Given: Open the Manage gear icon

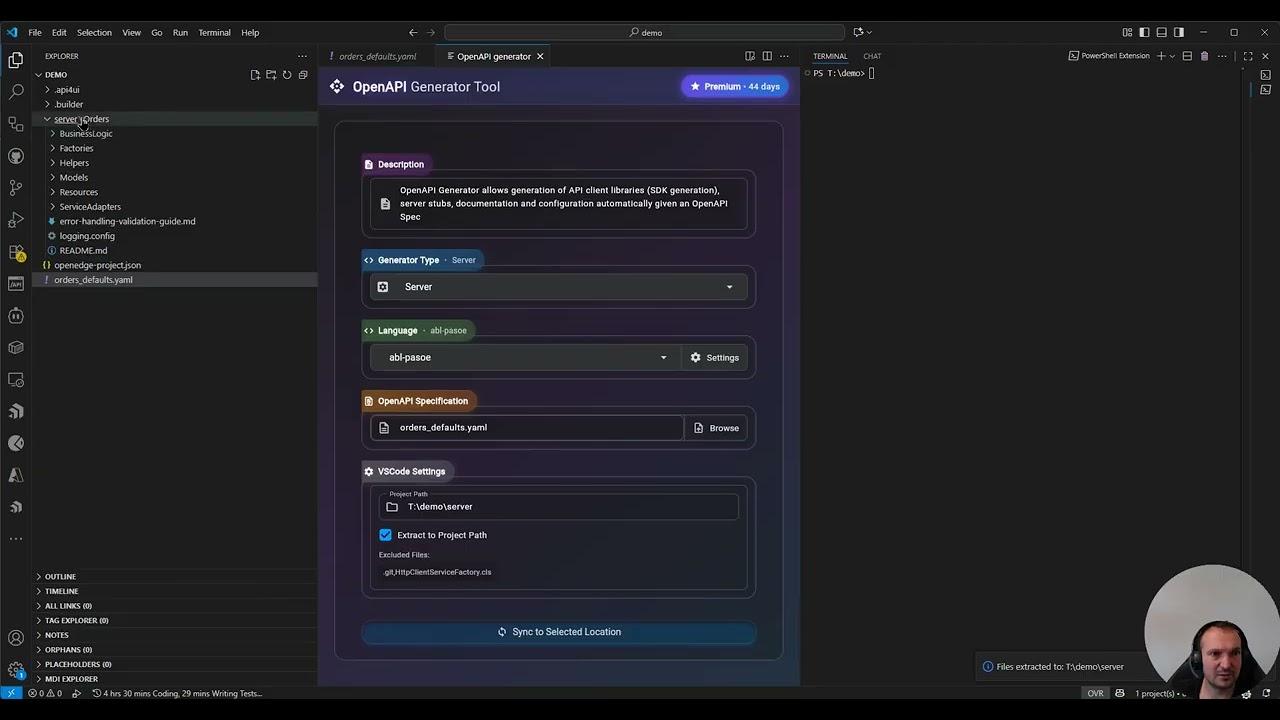Looking at the screenshot, I should tap(16, 669).
